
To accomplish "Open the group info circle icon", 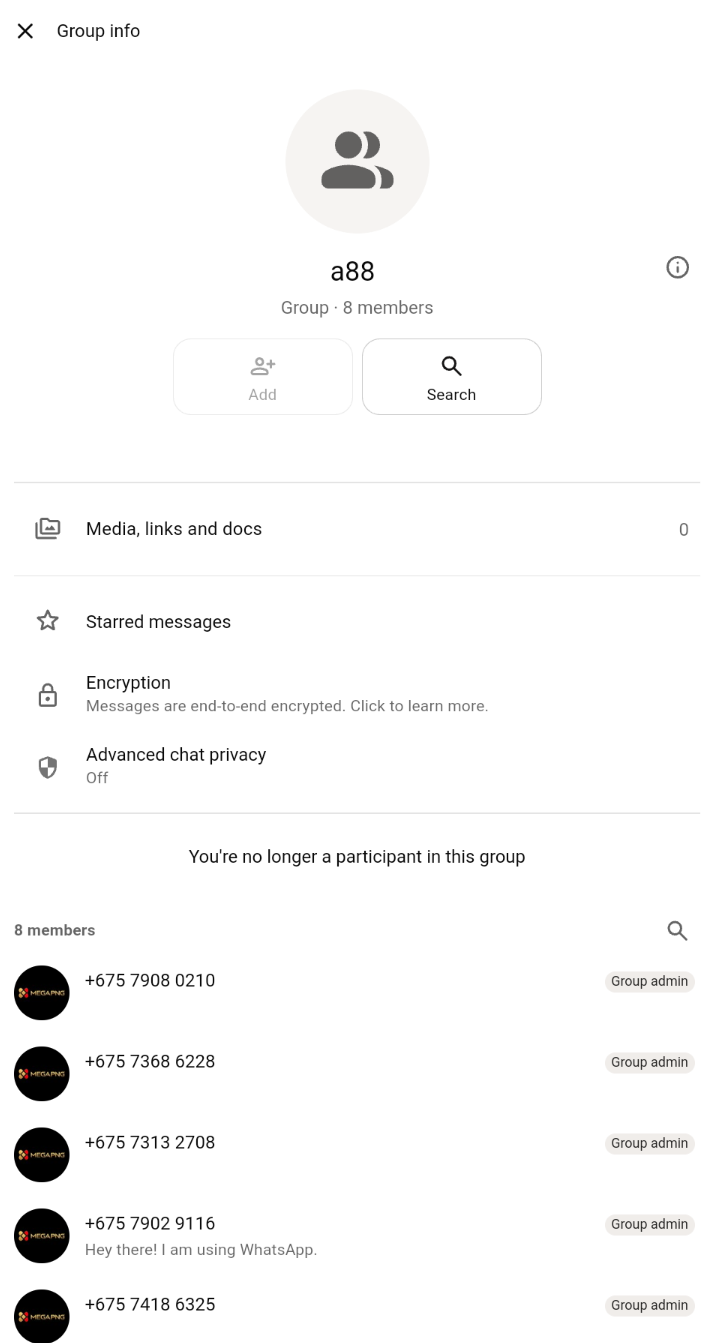I will click(x=677, y=267).
